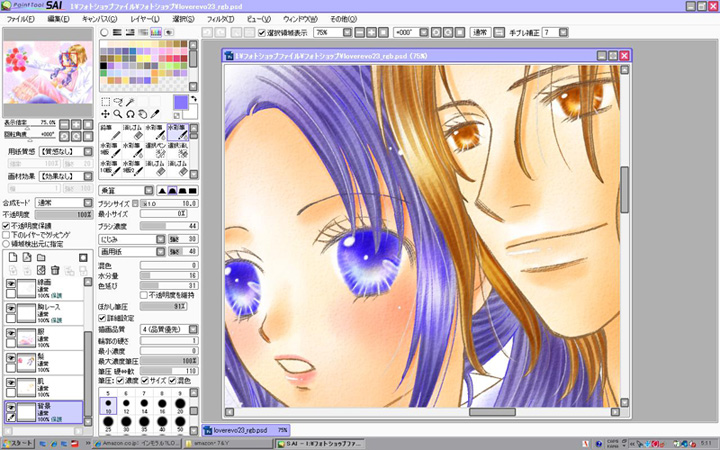Open the キャンバス(C) menu
This screenshot has width=720, height=450.
(x=99, y=19)
